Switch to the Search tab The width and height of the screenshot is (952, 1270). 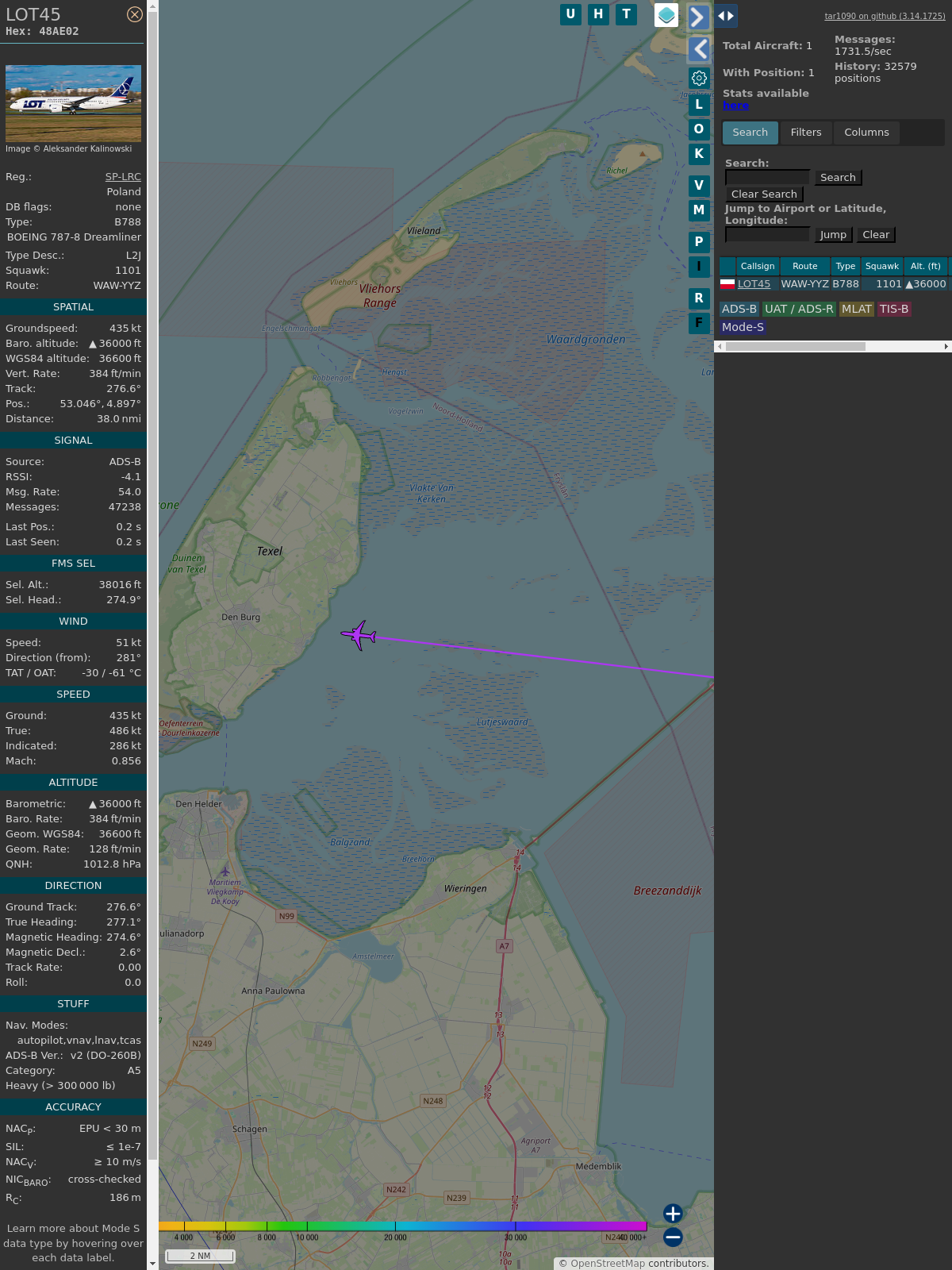[750, 133]
